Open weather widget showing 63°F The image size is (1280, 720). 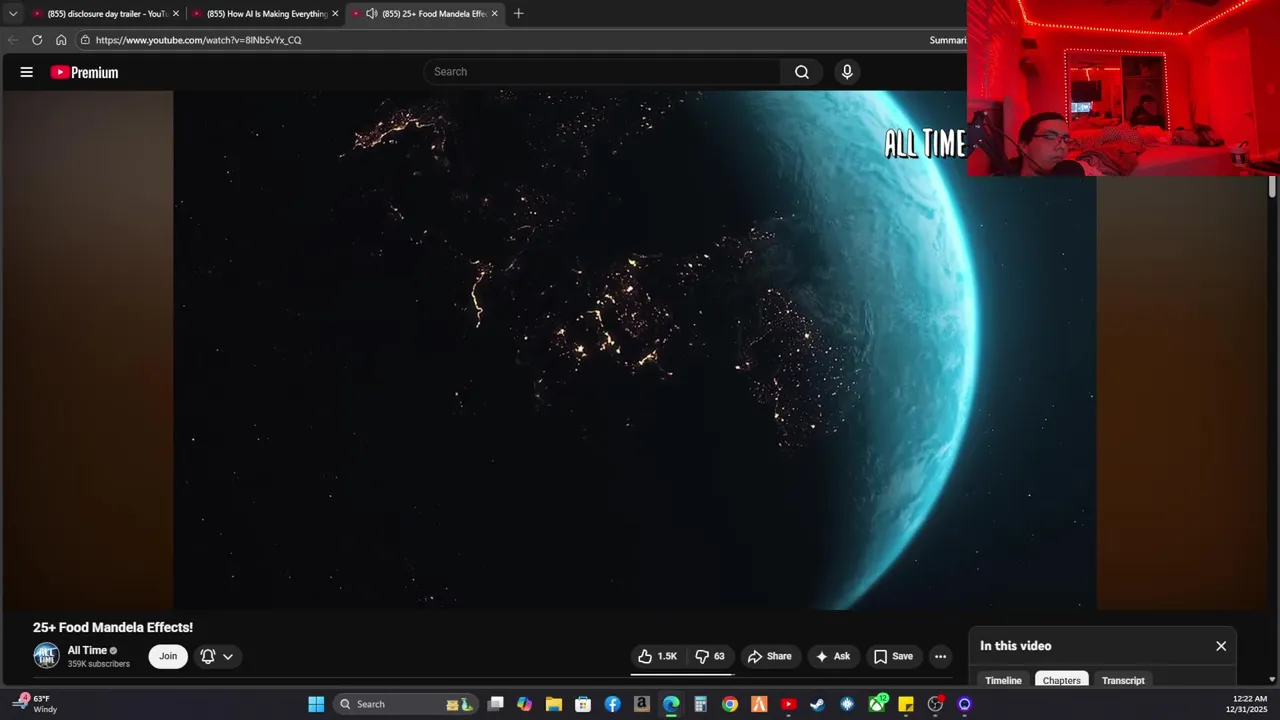pos(38,704)
